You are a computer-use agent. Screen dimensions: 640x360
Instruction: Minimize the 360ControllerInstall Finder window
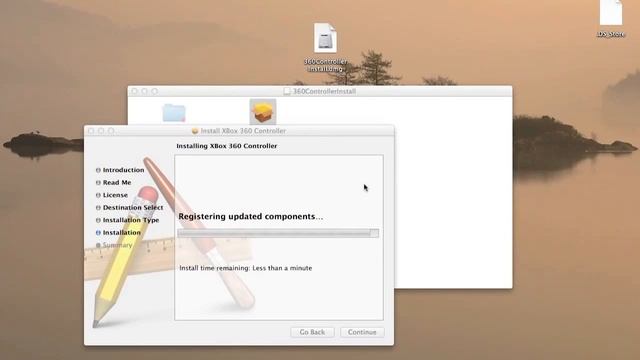point(144,91)
